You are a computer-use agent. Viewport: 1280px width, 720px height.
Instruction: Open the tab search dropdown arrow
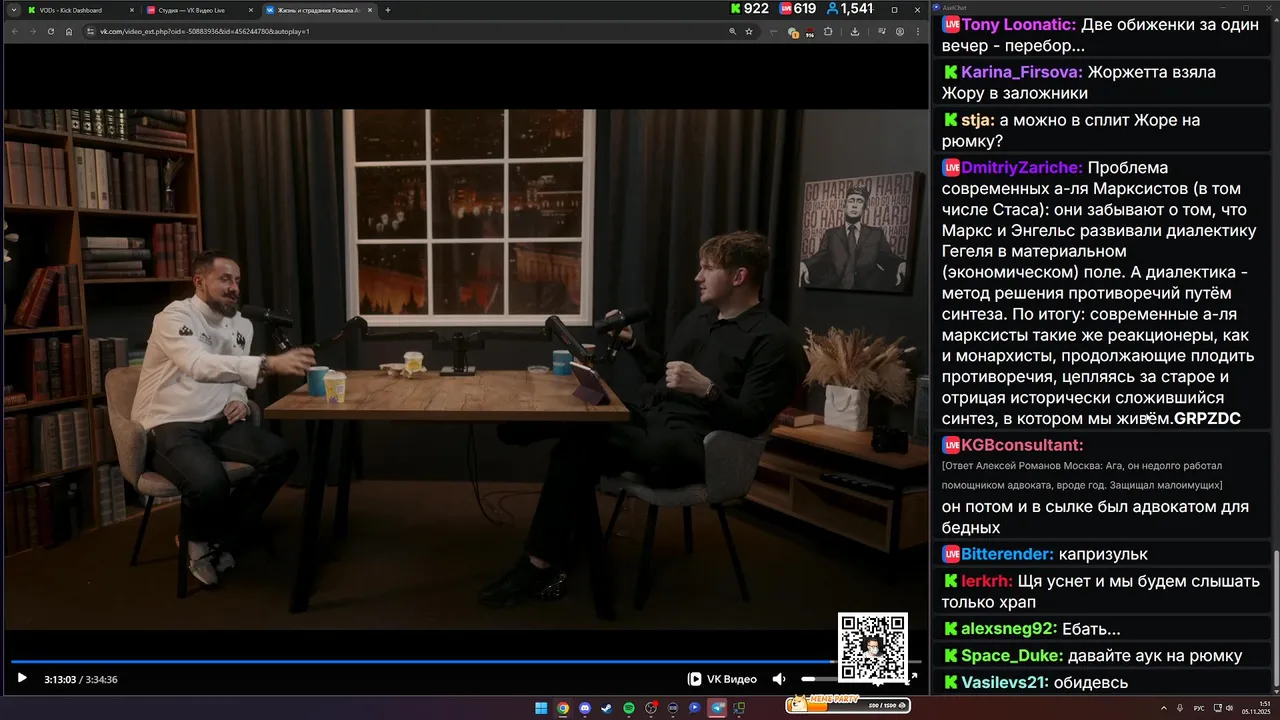click(x=13, y=10)
